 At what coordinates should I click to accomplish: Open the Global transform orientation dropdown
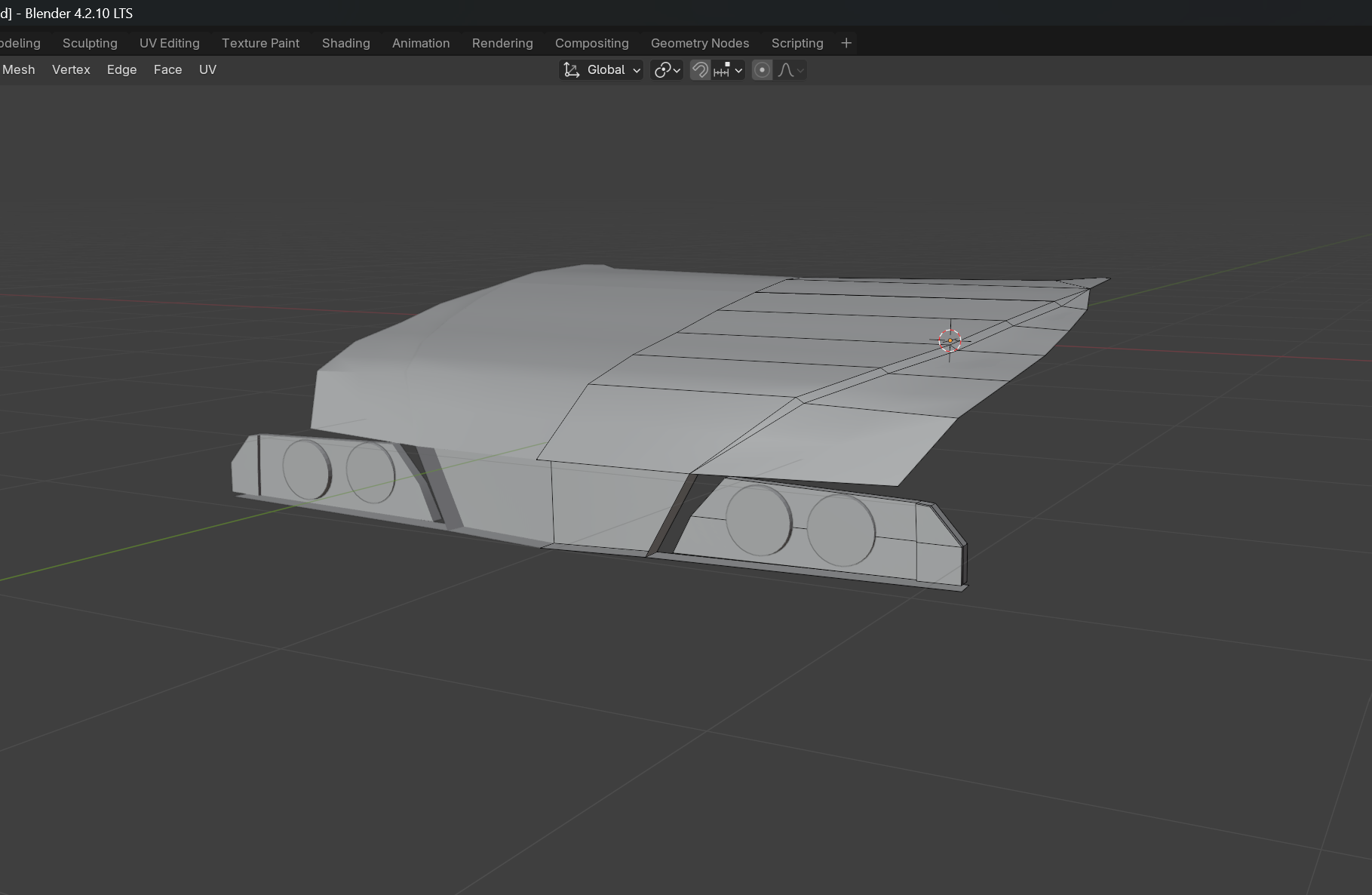[x=612, y=70]
